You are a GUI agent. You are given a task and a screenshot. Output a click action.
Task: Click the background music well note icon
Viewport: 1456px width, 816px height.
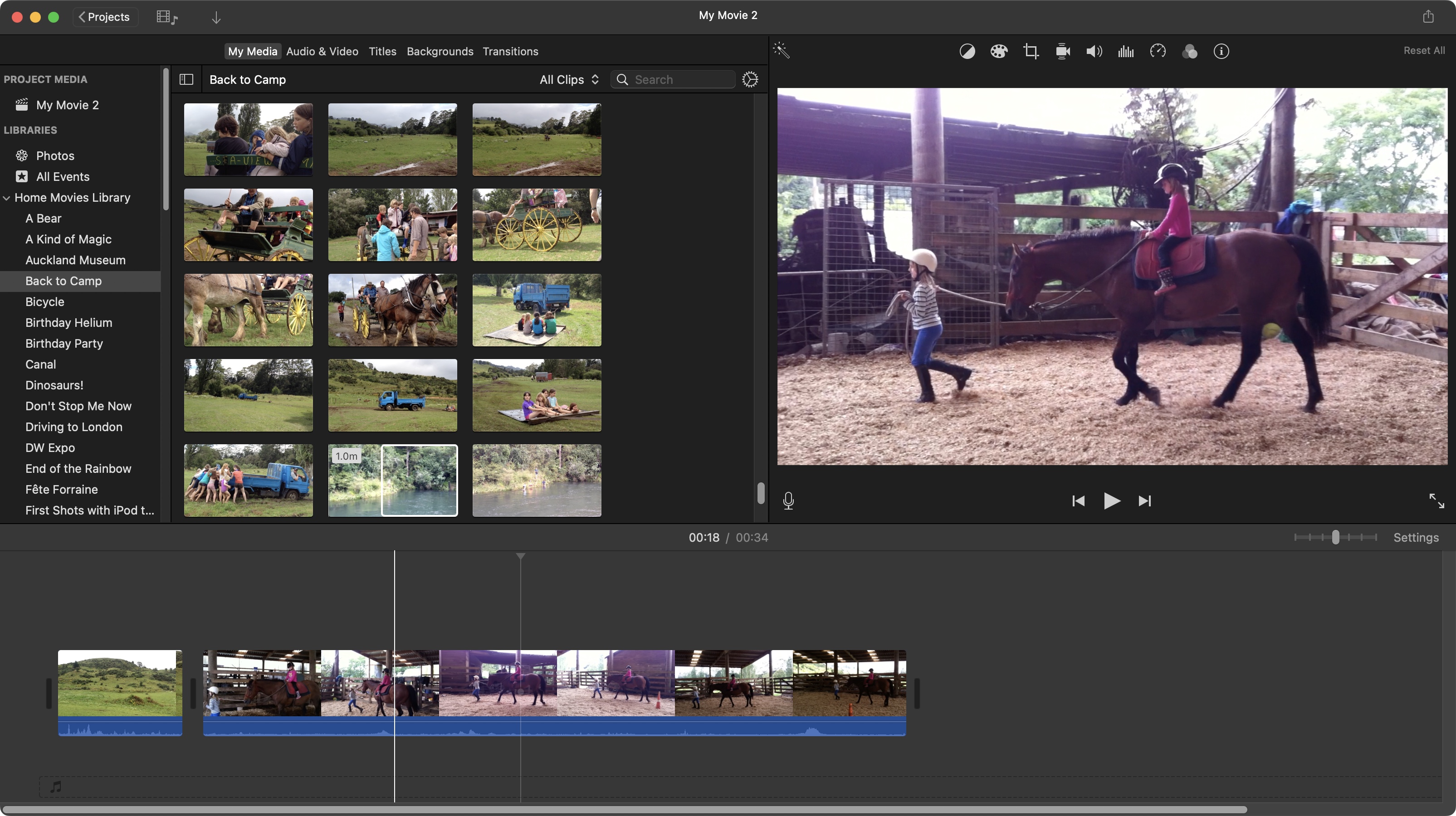tap(55, 786)
